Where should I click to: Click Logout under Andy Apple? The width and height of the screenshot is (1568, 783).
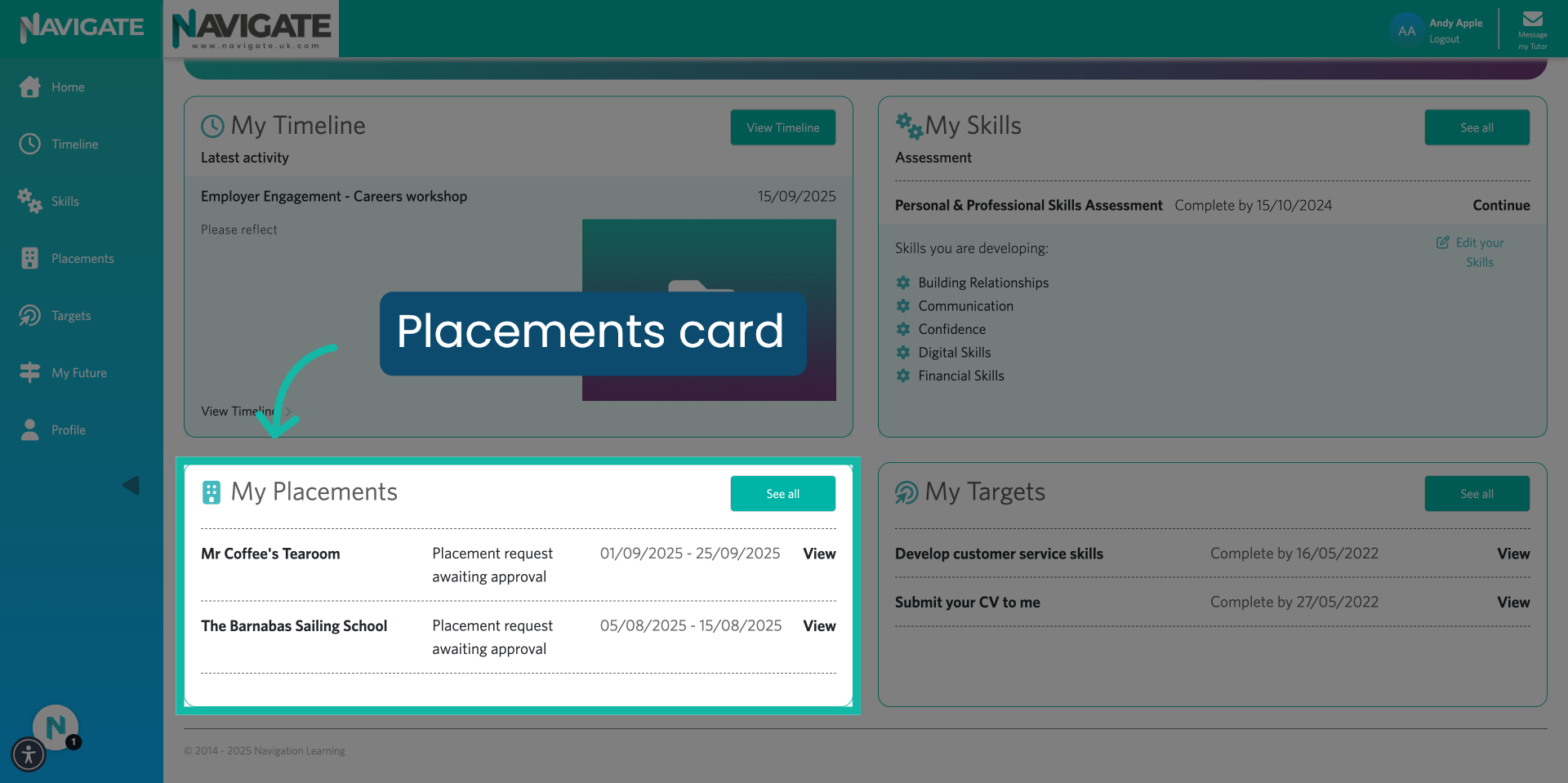[1444, 39]
